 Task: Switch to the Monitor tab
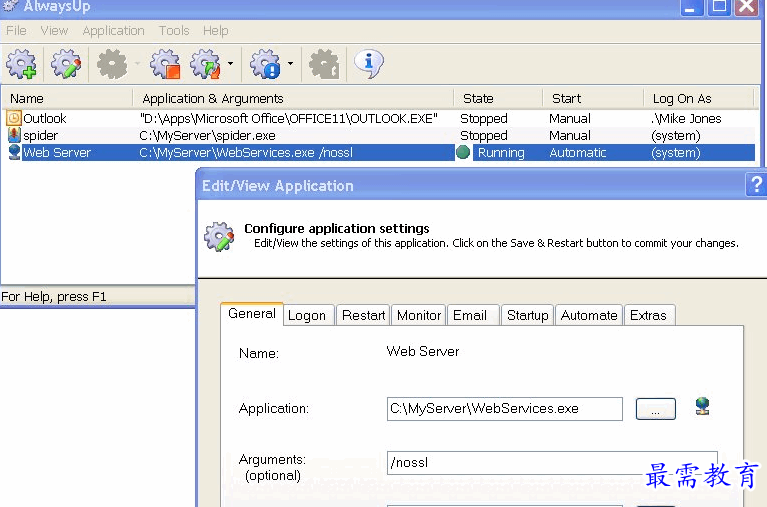click(418, 315)
